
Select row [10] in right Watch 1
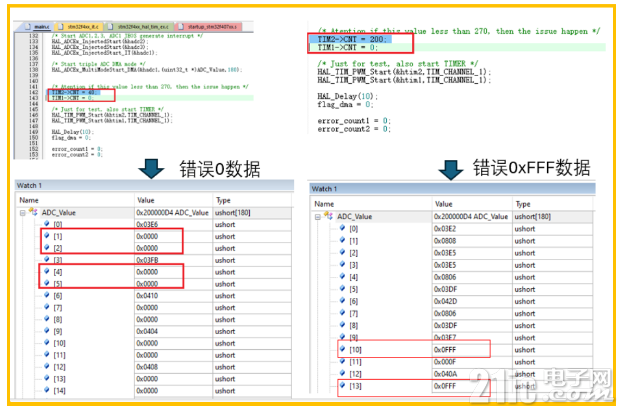[x=452, y=350]
